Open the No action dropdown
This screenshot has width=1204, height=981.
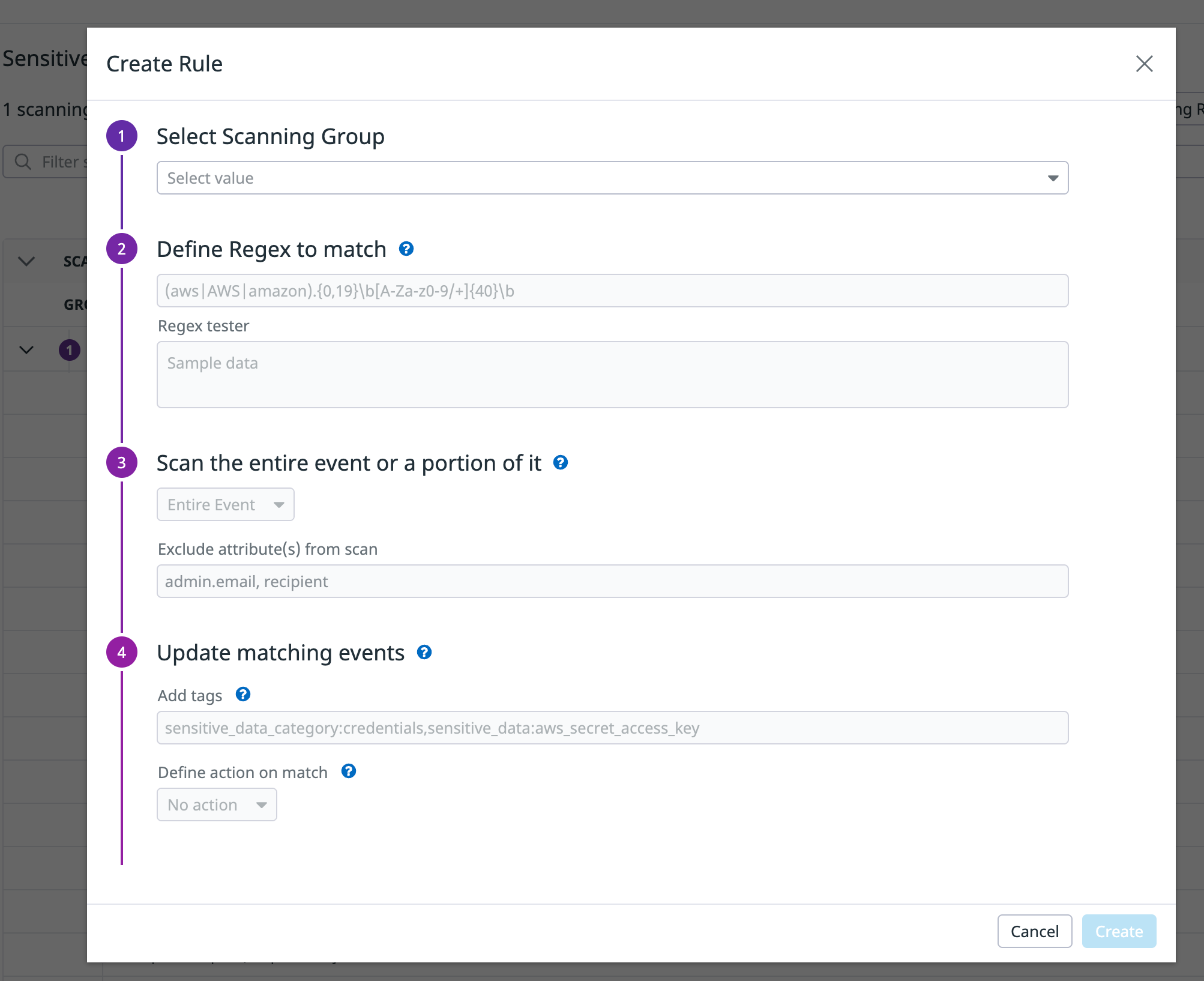click(x=217, y=804)
